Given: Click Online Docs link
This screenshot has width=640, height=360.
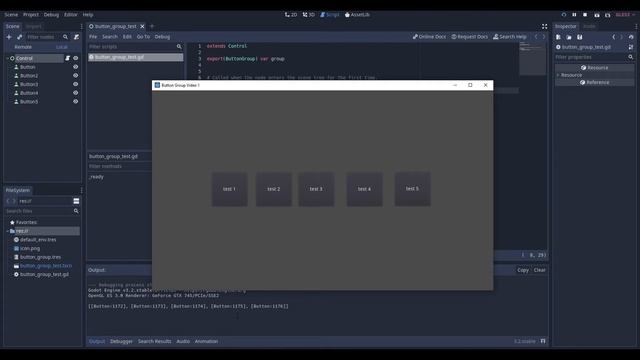Looking at the screenshot, I should [429, 37].
